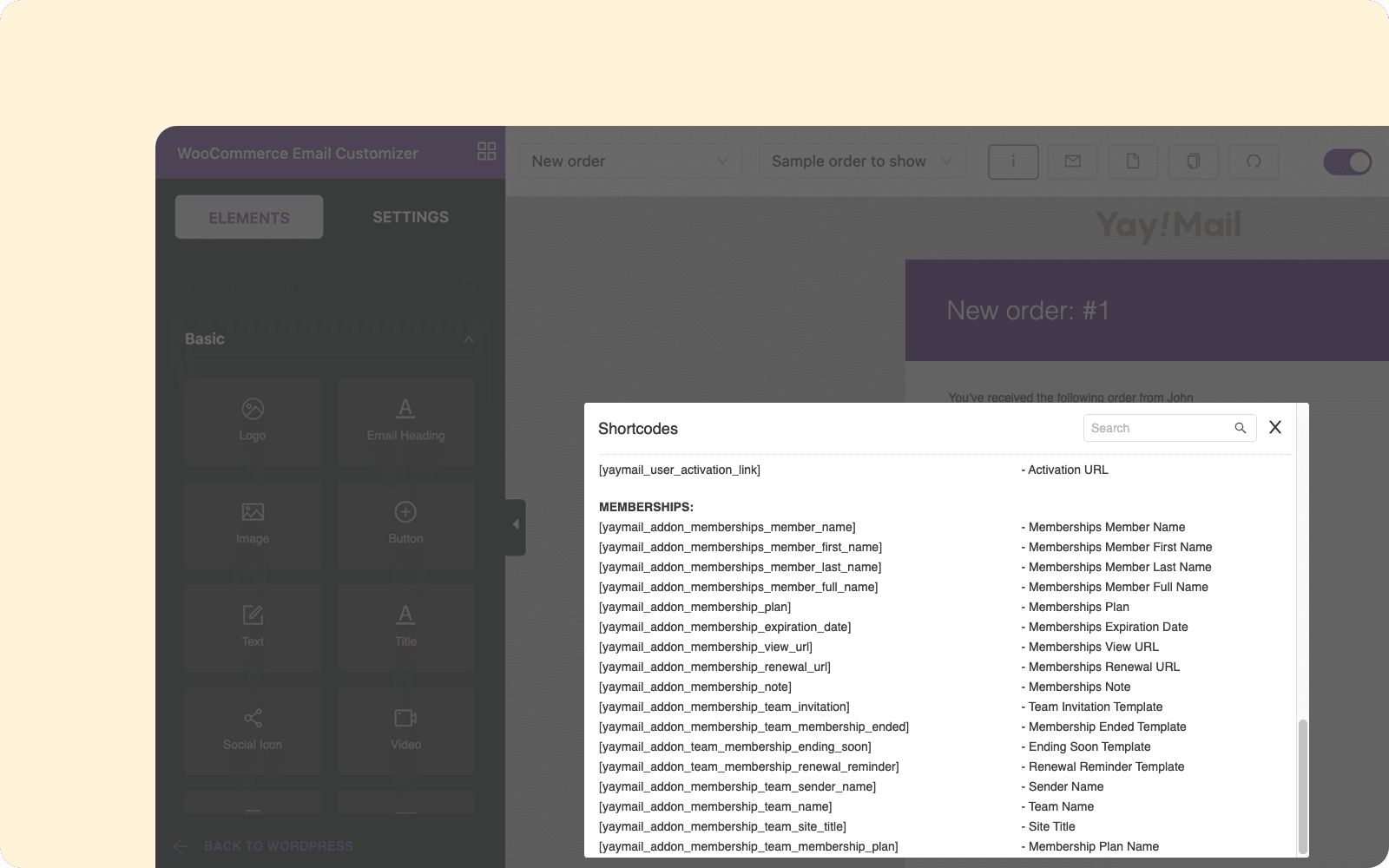1389x868 pixels.
Task: Click the info shortcodes toolbar button
Action: pyautogui.click(x=1013, y=161)
